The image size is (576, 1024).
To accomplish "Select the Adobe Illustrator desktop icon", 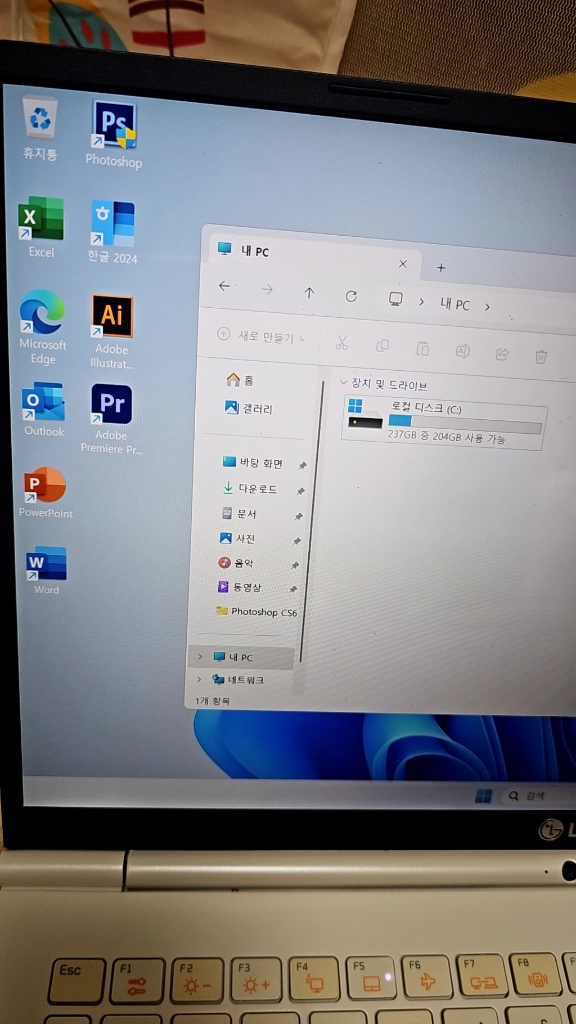I will [x=111, y=332].
